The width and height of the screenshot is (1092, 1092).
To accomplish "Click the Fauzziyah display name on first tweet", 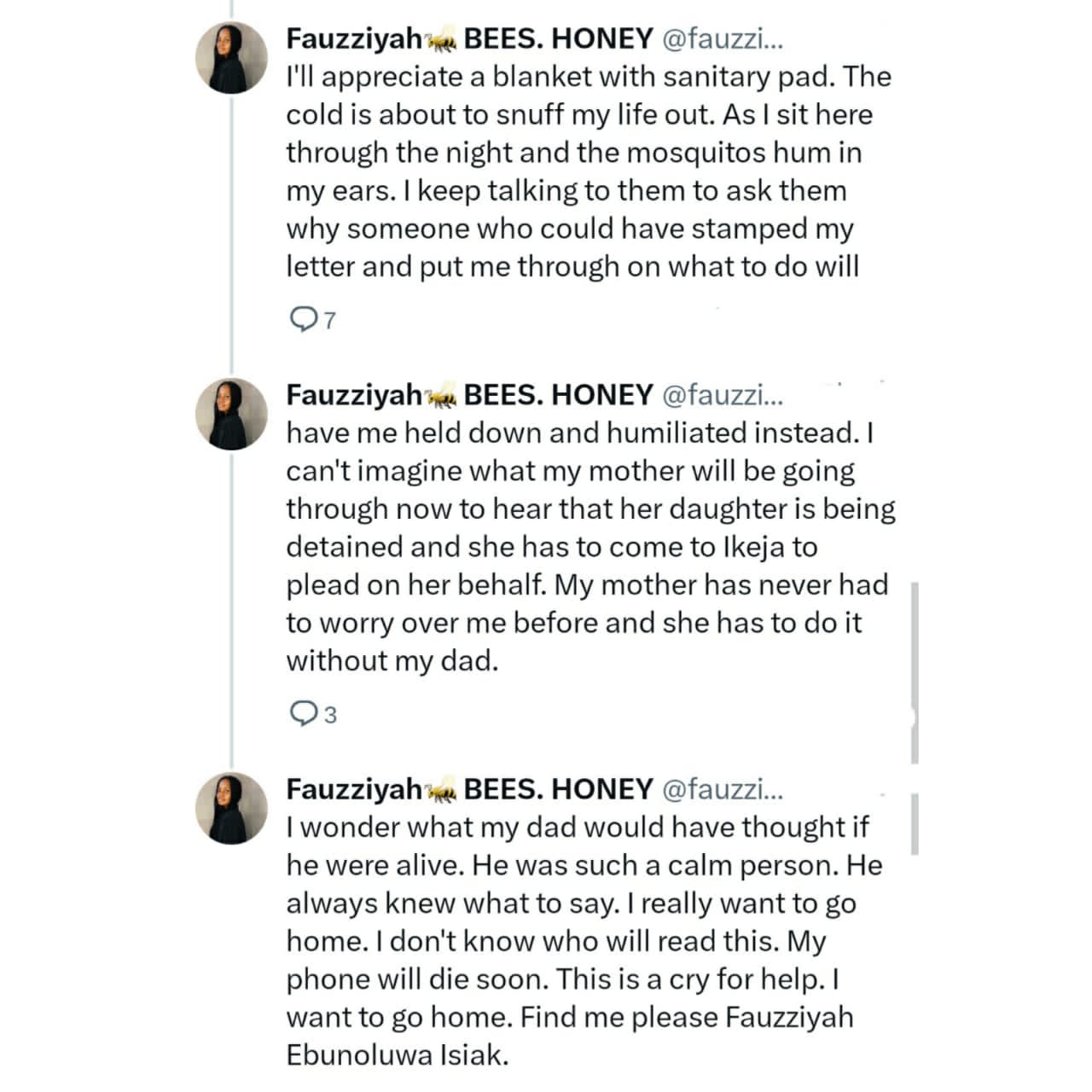I will (354, 39).
